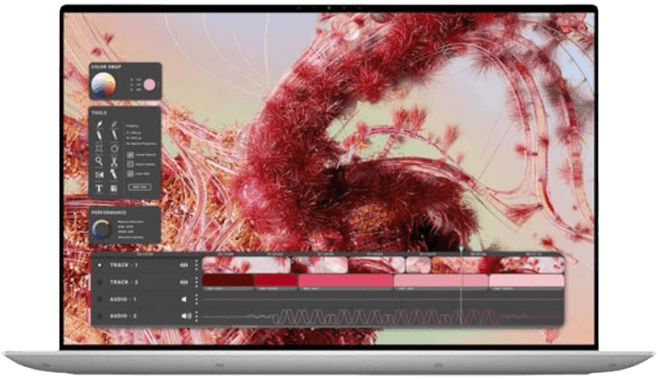Image resolution: width=658 pixels, height=379 pixels.
Task: Select the small fourth clip on Track - 1
Action: [x=418, y=265]
